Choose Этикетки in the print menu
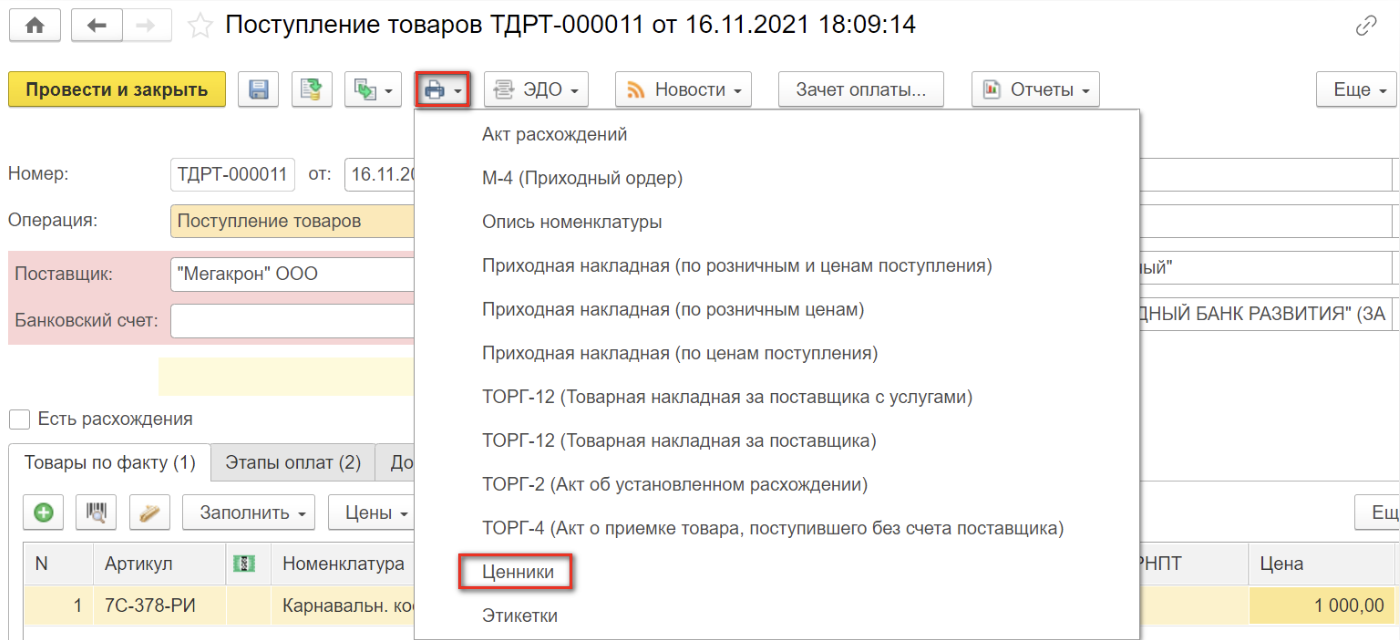 pyautogui.click(x=519, y=615)
